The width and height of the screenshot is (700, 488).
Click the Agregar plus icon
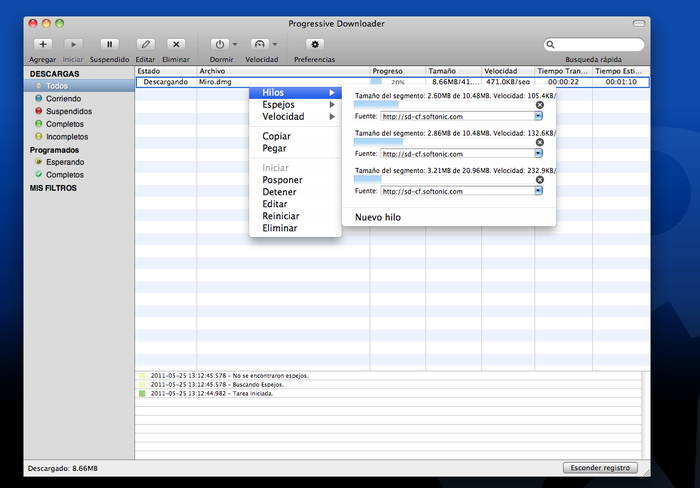tap(42, 44)
